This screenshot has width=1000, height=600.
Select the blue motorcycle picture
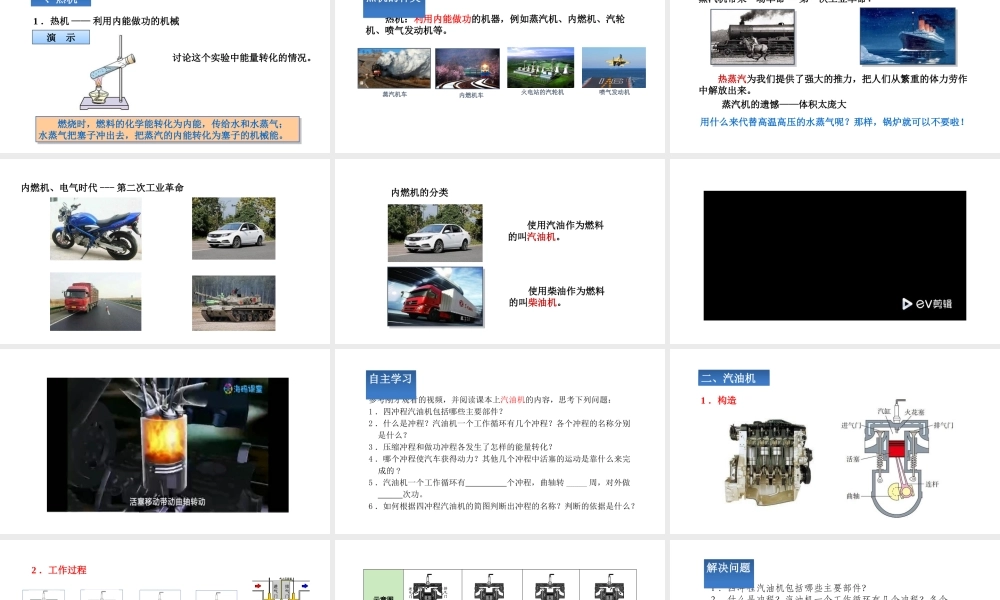coord(96,228)
